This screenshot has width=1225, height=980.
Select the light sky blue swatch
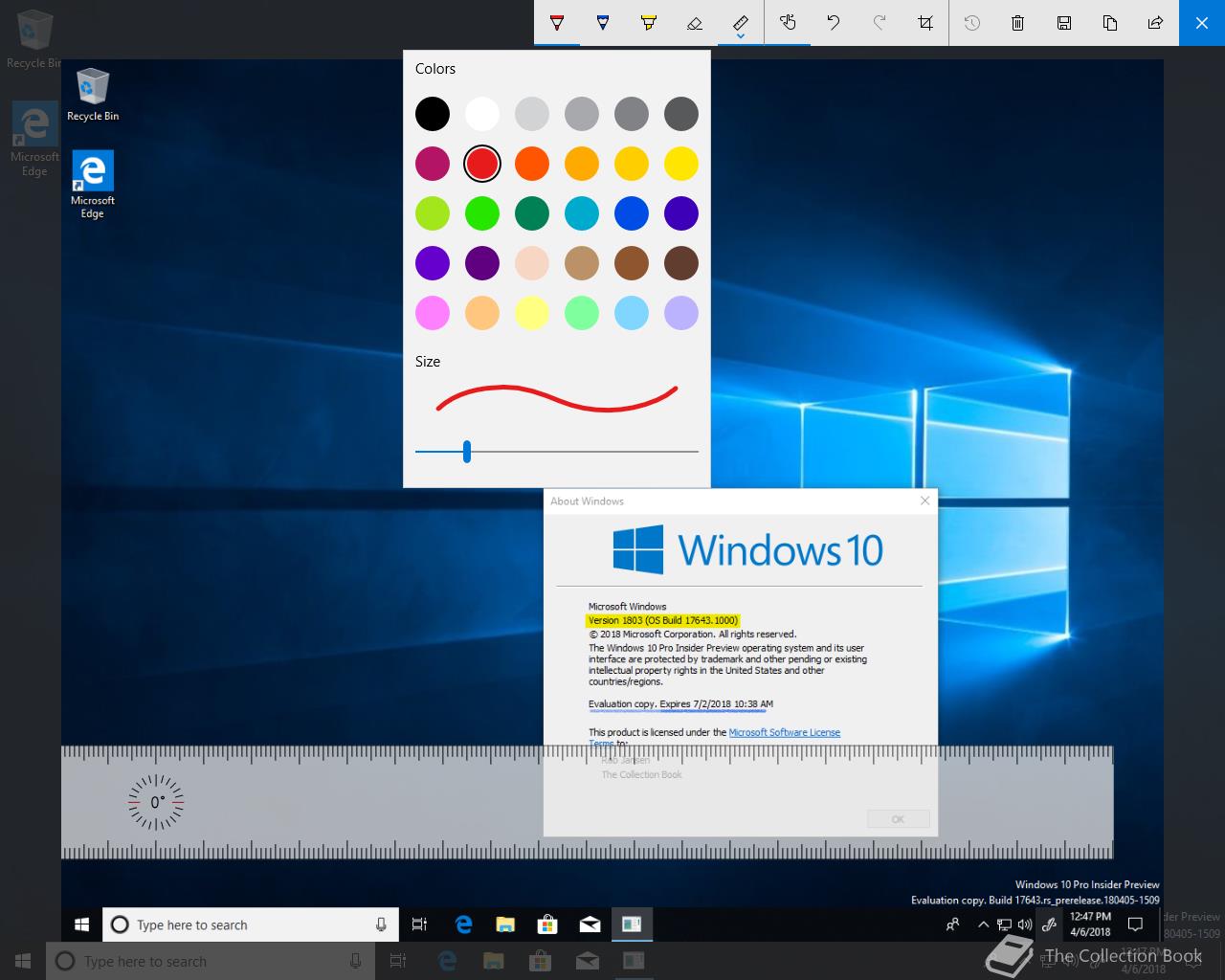pos(632,313)
